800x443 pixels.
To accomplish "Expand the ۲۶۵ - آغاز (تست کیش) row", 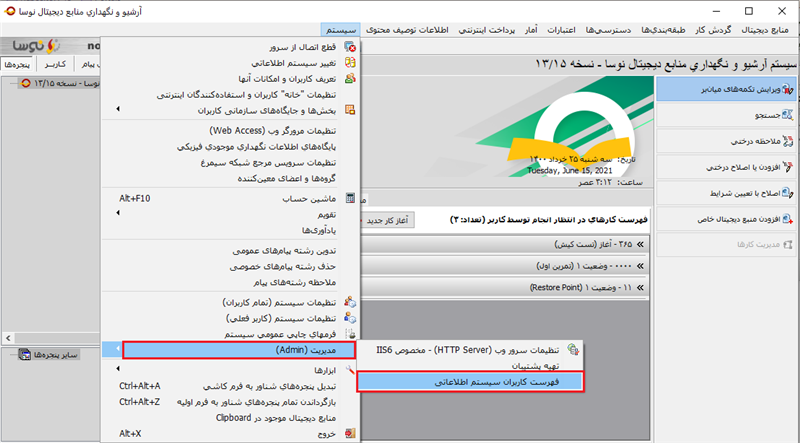I will coord(642,245).
